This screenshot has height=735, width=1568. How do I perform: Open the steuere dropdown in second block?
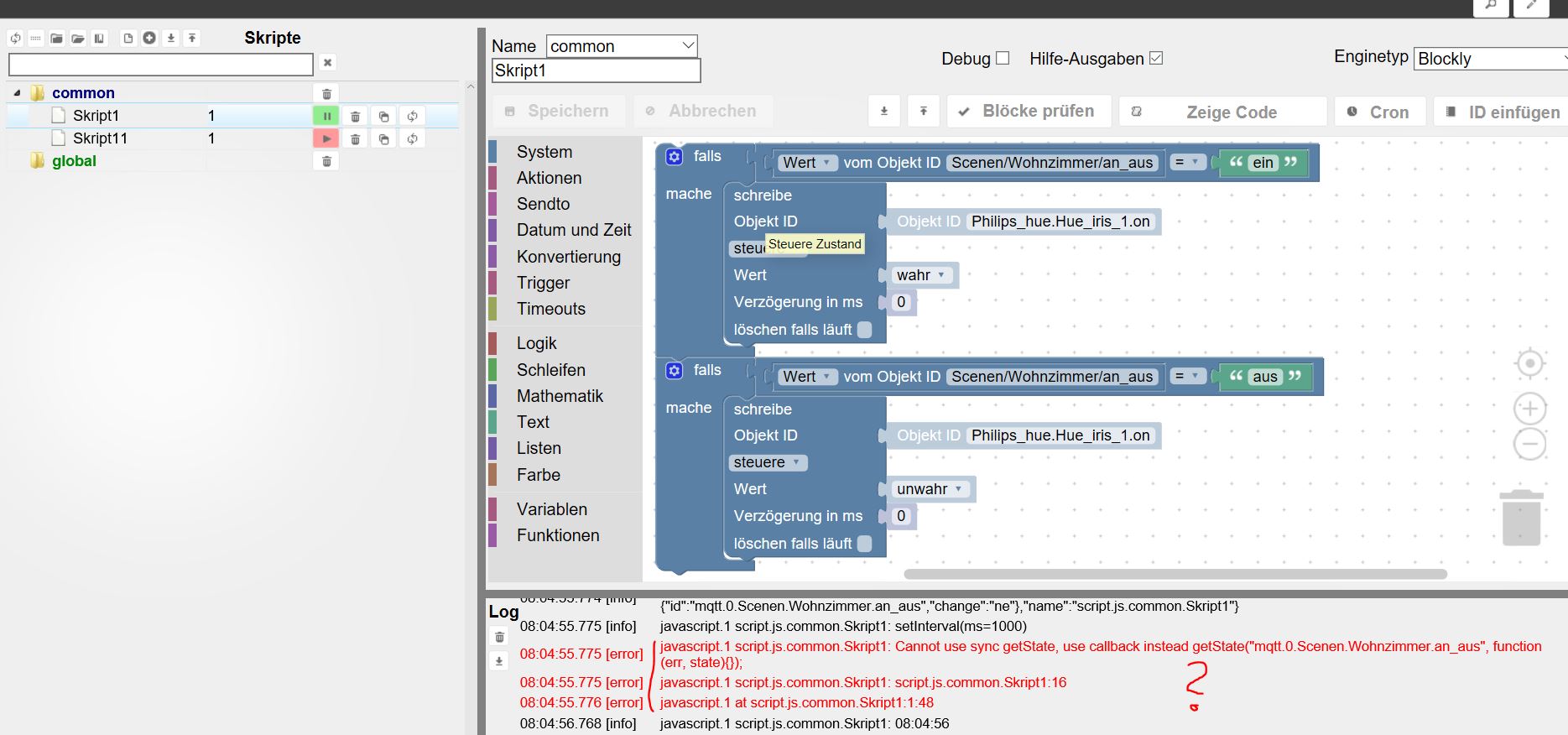(768, 462)
